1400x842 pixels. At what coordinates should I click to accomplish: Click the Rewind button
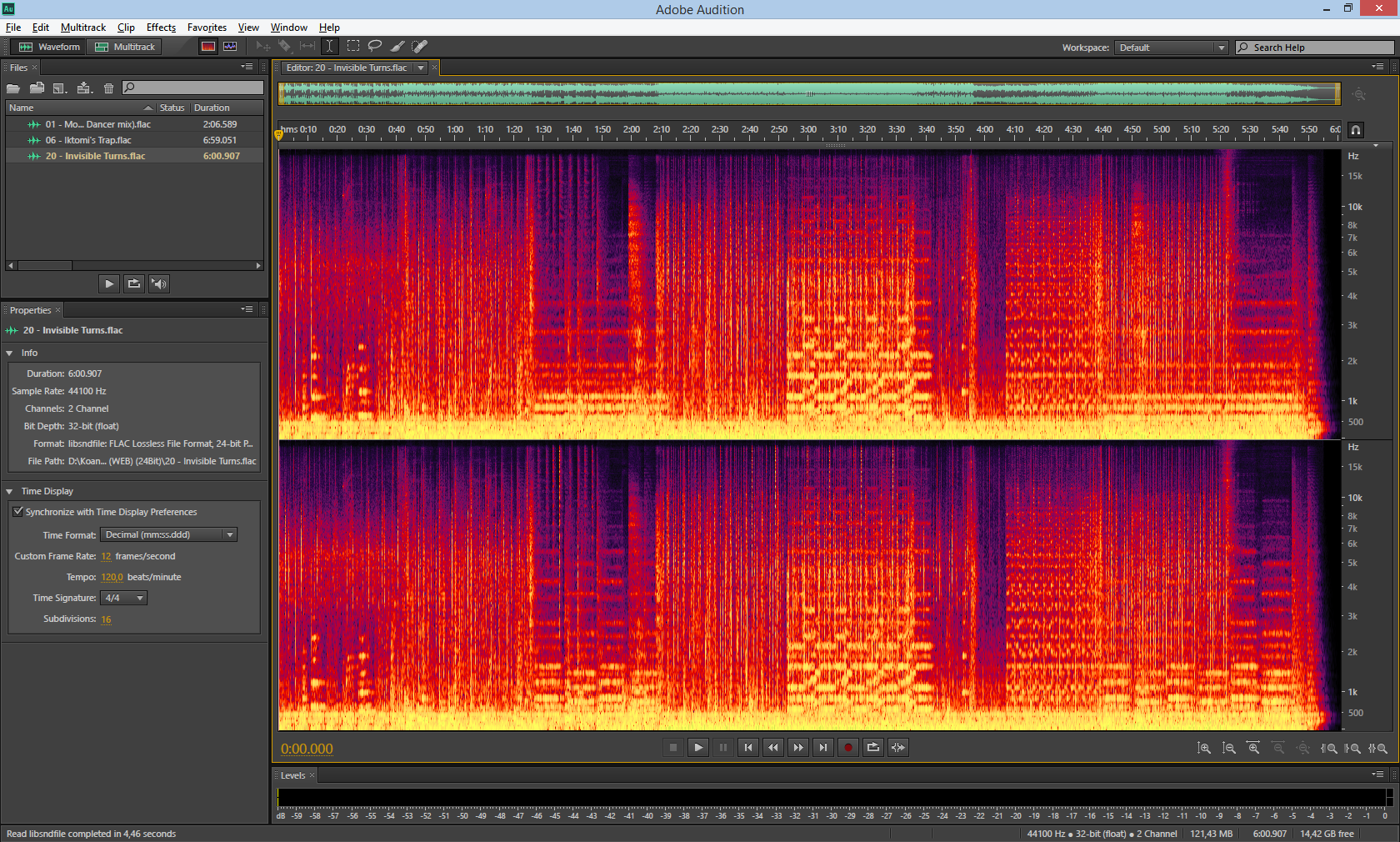pos(773,748)
